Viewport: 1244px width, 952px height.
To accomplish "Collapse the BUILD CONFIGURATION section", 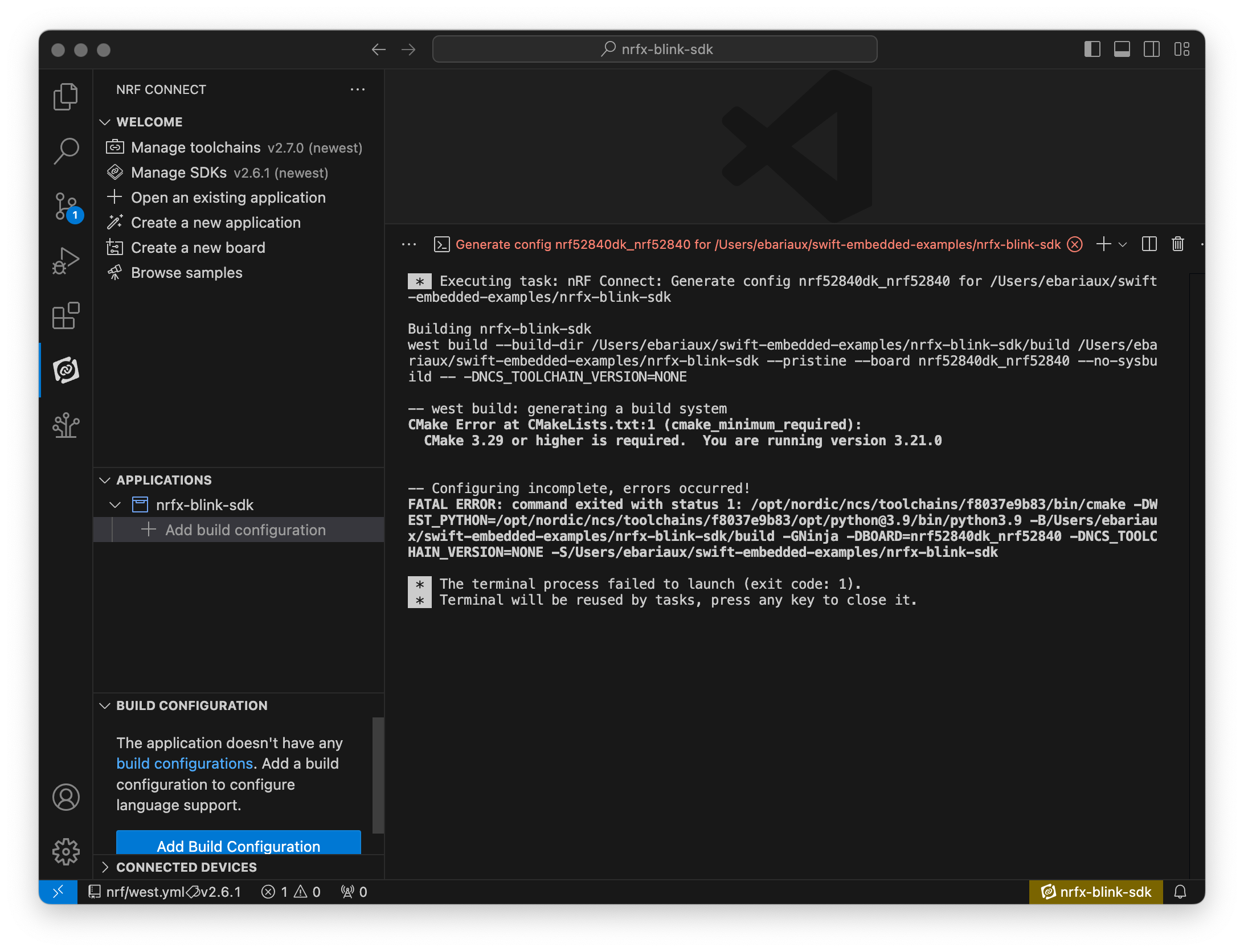I will [x=104, y=705].
